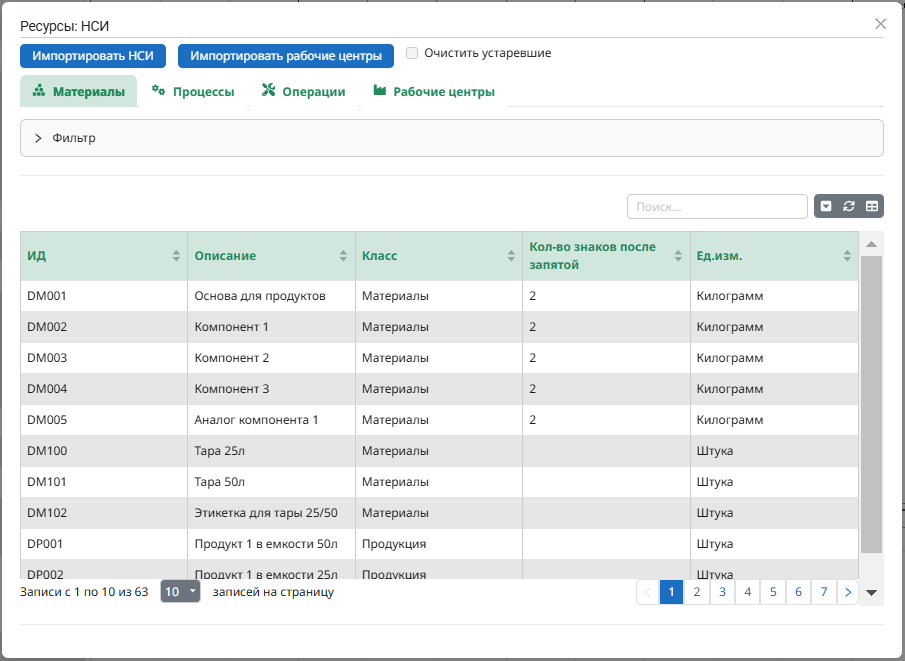The image size is (905, 661).
Task: Click Импортировать рабочие центры button
Action: [286, 56]
